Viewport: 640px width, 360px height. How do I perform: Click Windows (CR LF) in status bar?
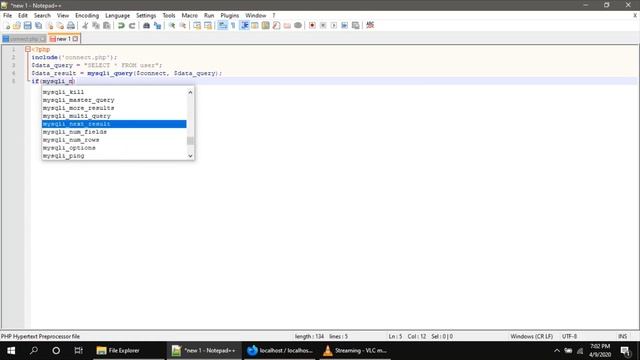(x=531, y=336)
